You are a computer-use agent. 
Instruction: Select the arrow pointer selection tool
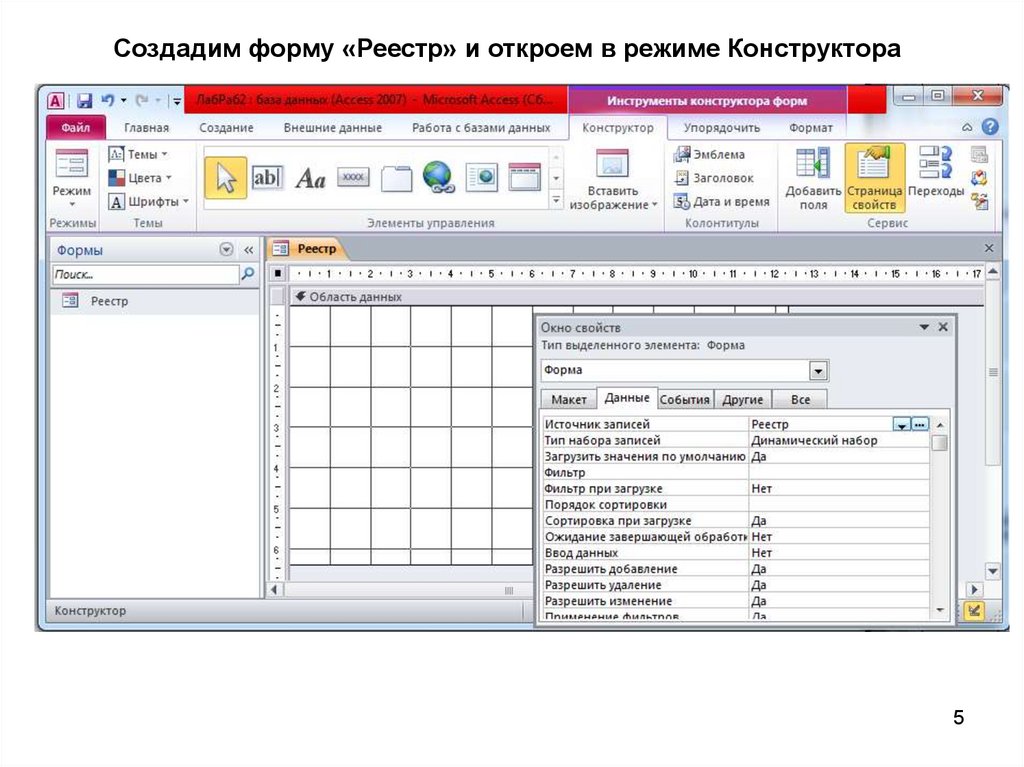click(x=225, y=178)
